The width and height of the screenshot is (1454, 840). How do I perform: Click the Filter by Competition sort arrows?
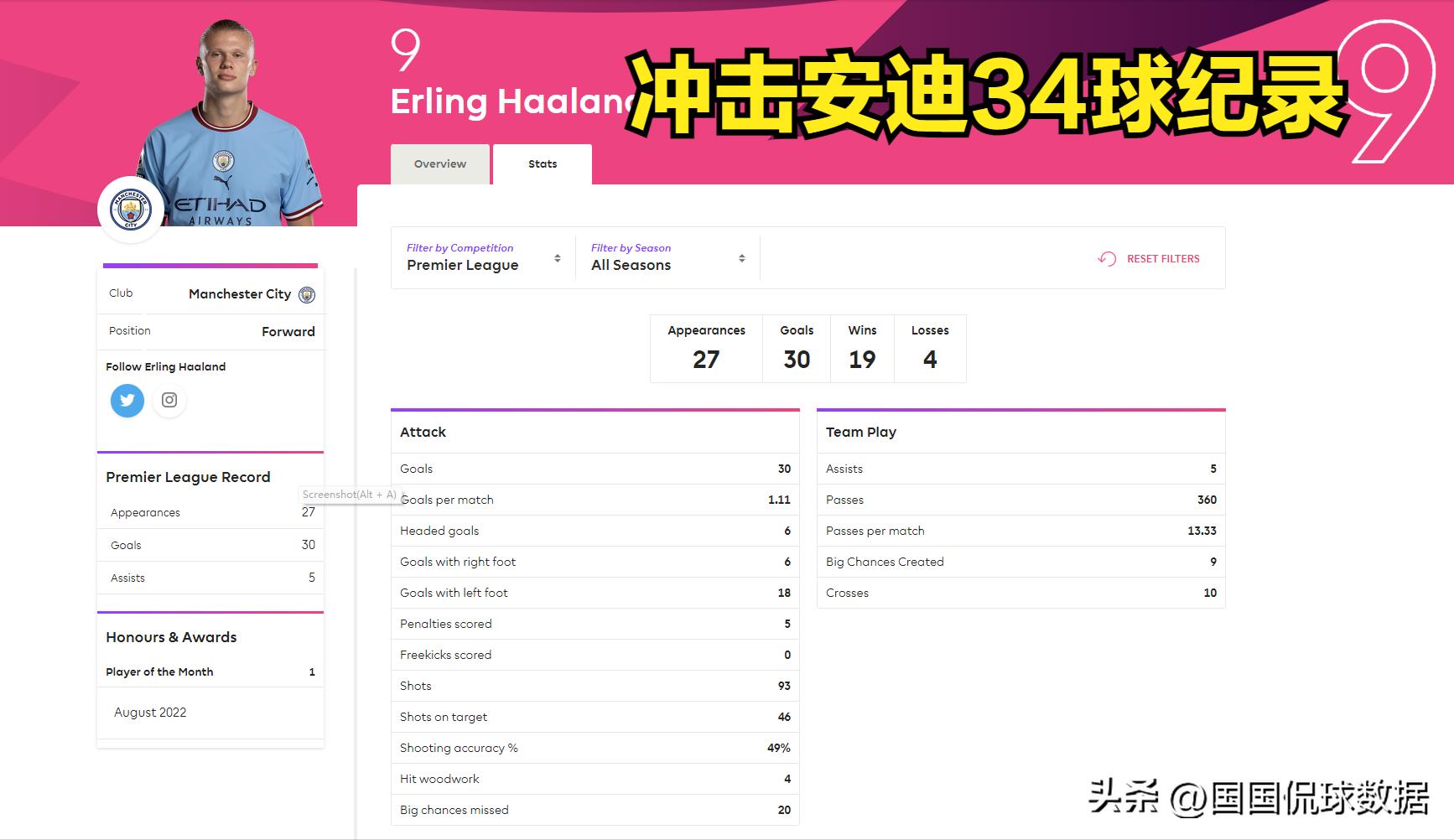[x=558, y=258]
